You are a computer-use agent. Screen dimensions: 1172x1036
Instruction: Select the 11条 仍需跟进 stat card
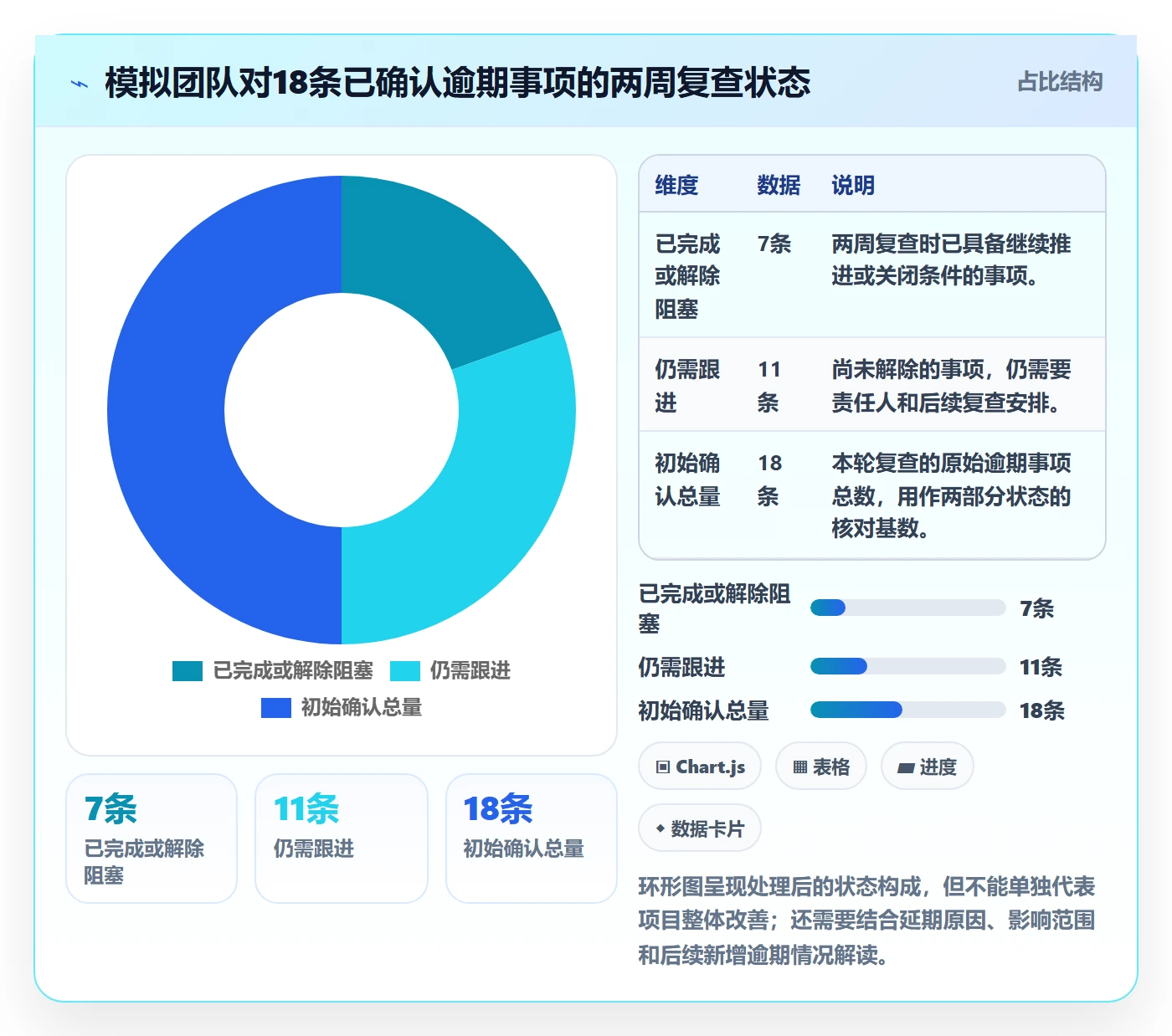[x=342, y=839]
